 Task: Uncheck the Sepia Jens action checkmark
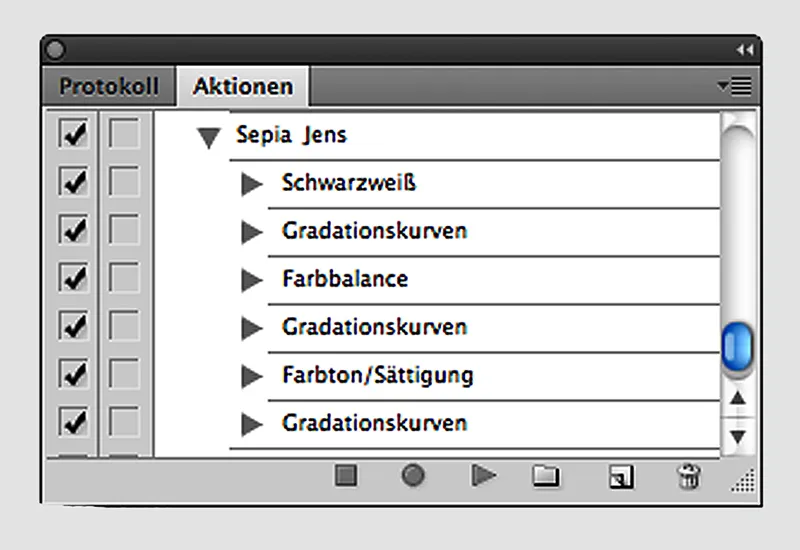[72, 134]
